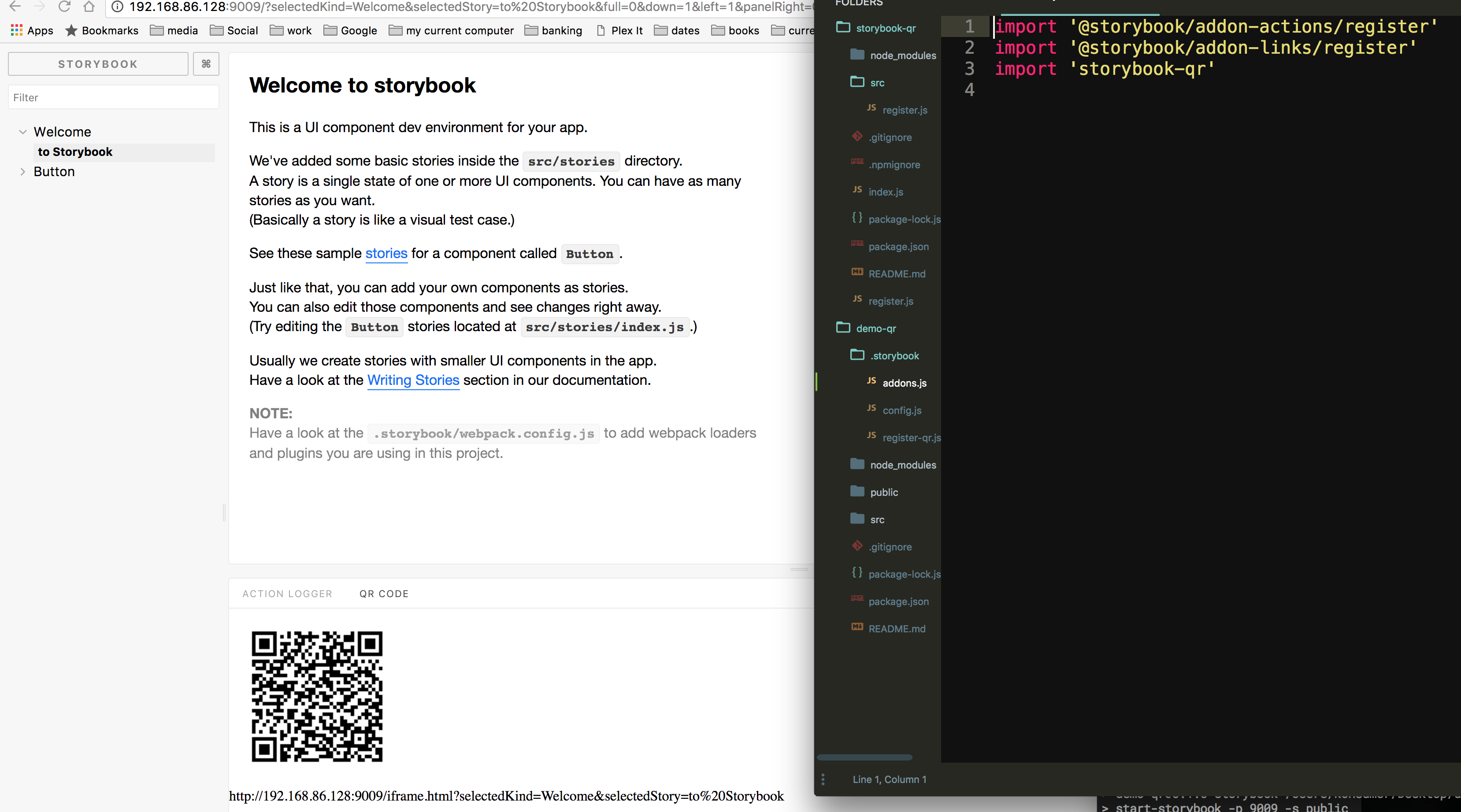Select the QR Code panel tab
Viewport: 1461px width, 812px height.
click(x=384, y=594)
